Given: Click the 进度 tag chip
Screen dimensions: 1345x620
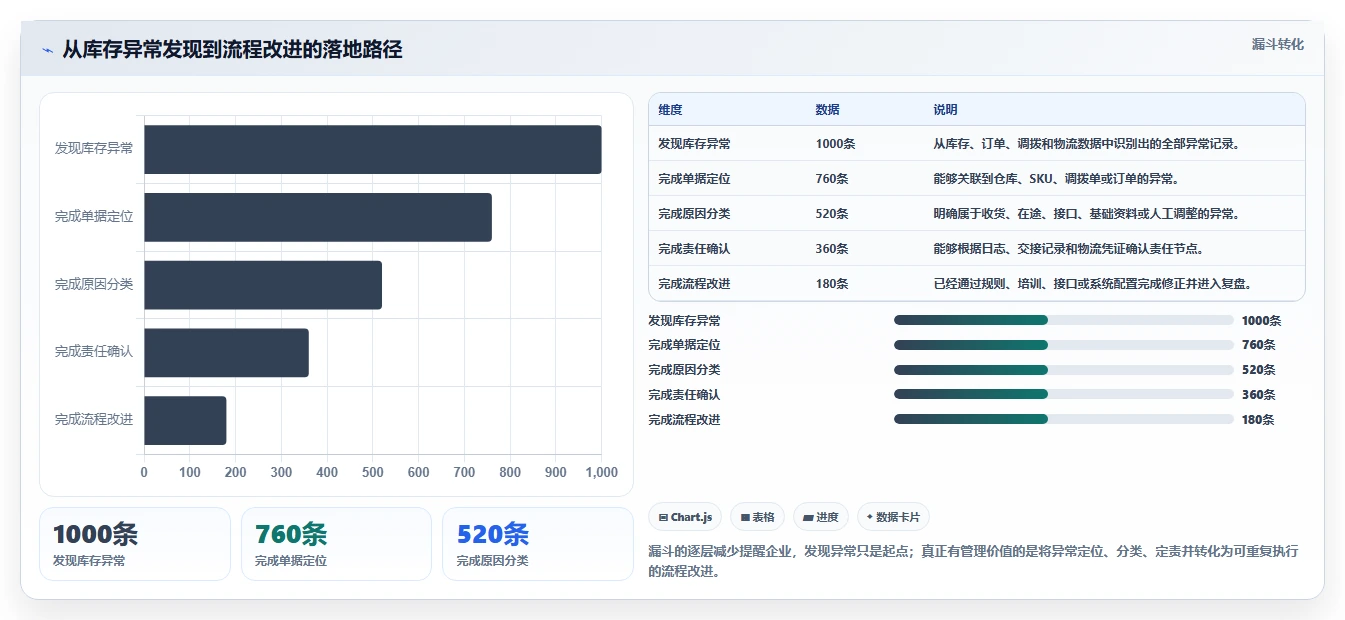Looking at the screenshot, I should pyautogui.click(x=821, y=517).
